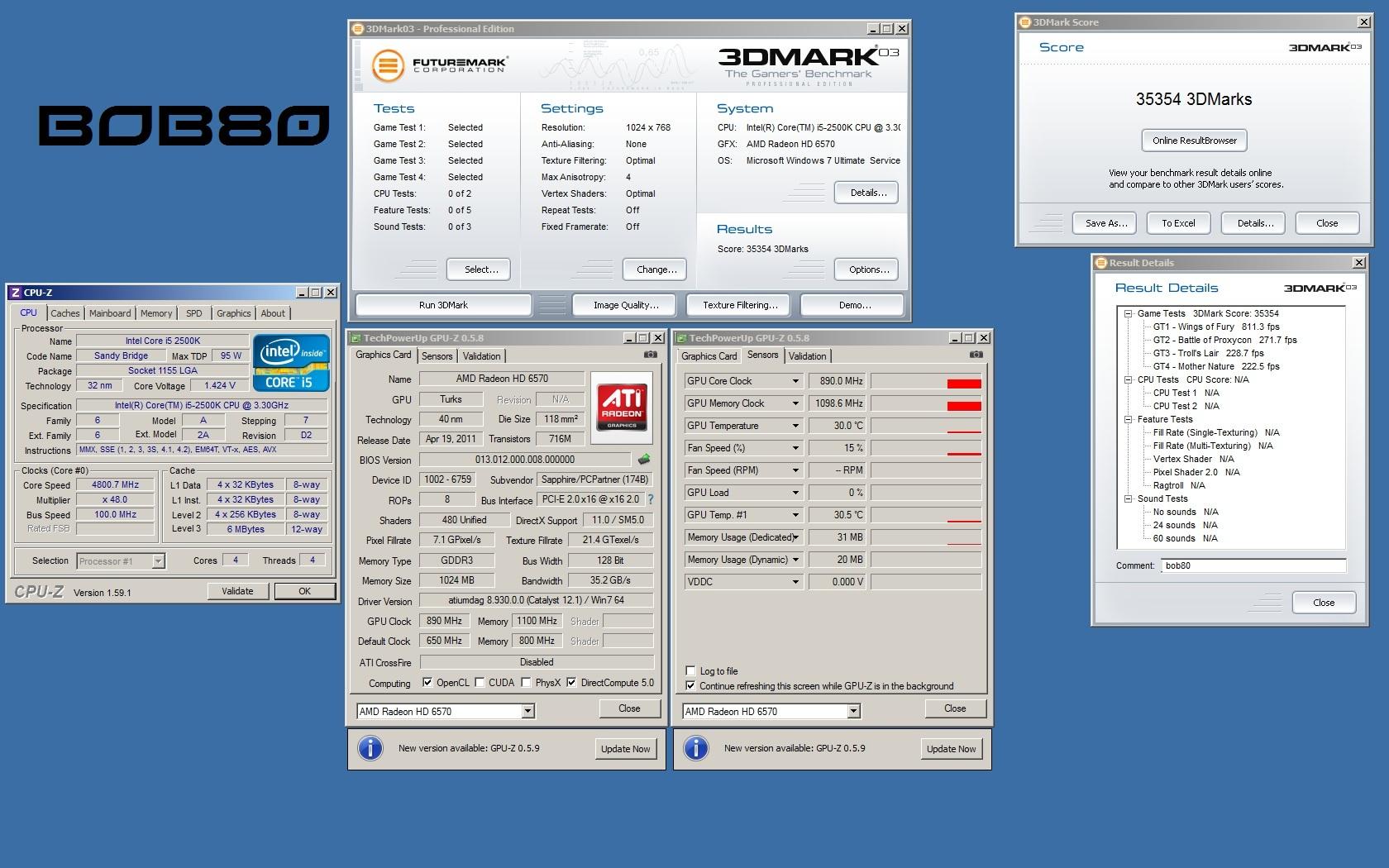Toggle the CUDA checkbox
This screenshot has height=868, width=1389.
pos(480,683)
